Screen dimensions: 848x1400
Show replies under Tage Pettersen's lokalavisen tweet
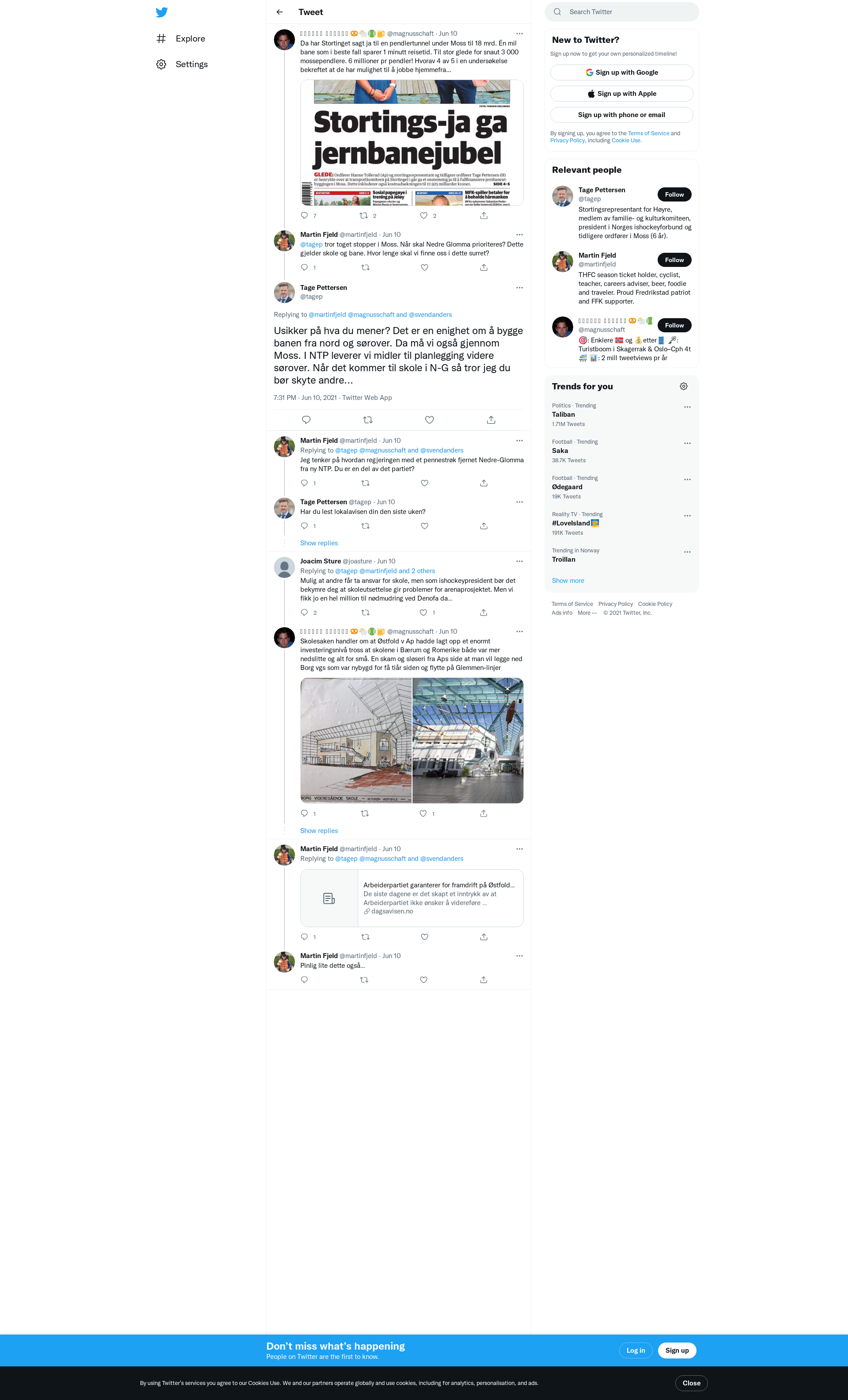[318, 543]
